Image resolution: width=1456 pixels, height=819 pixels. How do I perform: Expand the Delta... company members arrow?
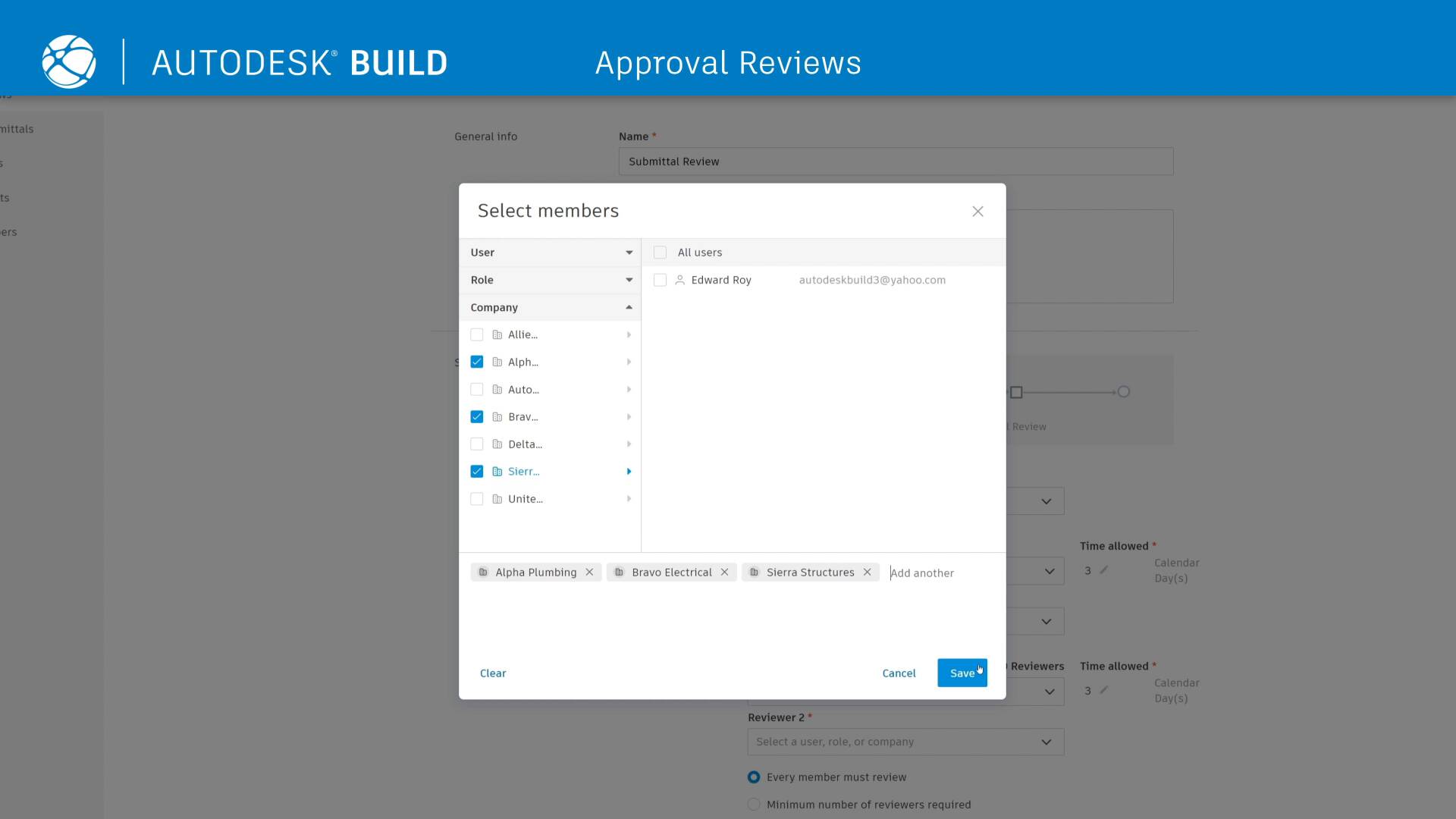629,444
